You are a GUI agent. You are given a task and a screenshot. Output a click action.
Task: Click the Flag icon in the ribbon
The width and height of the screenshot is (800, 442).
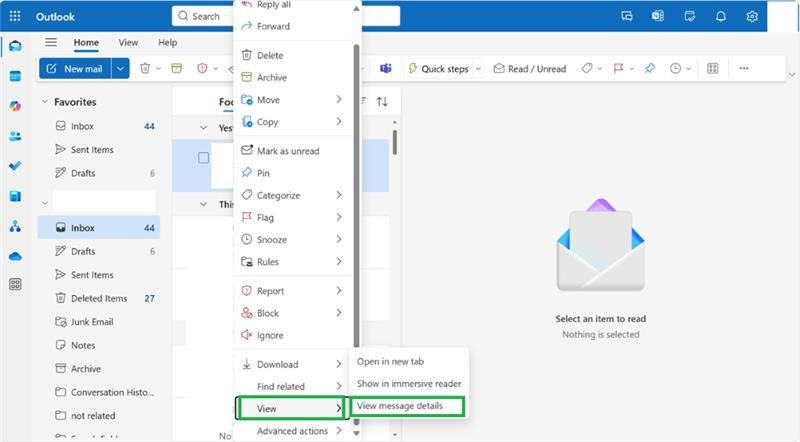click(618, 68)
